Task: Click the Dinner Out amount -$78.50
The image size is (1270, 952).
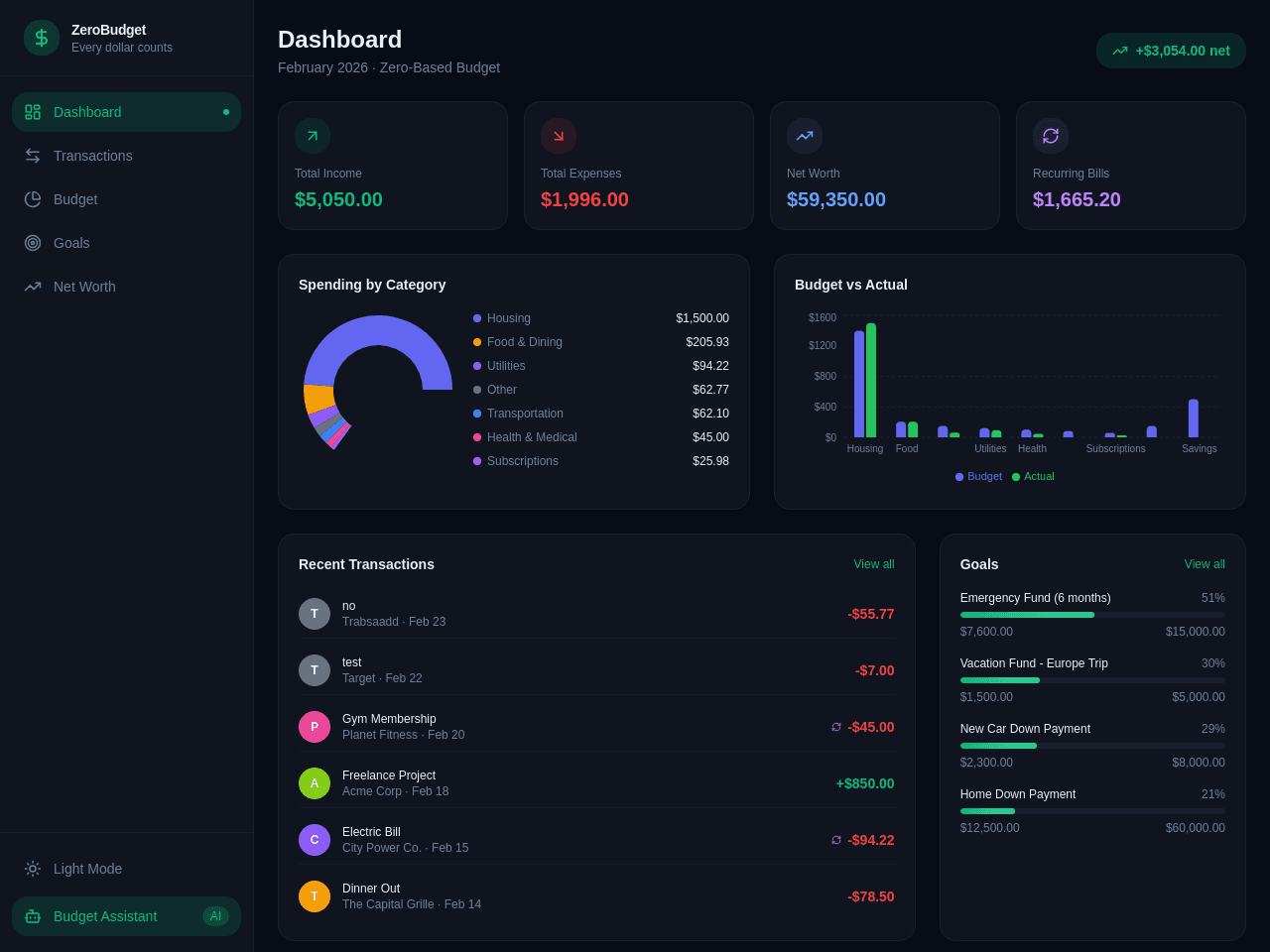Action: [871, 896]
